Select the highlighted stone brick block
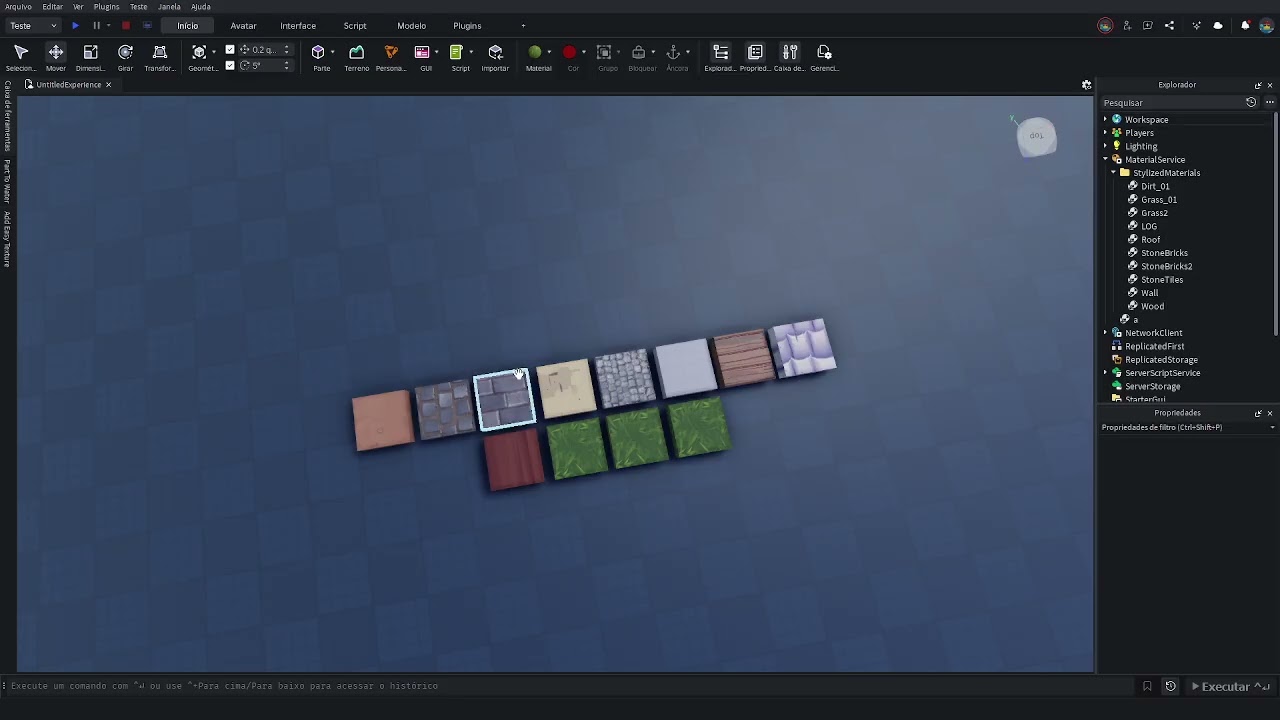 pyautogui.click(x=504, y=400)
